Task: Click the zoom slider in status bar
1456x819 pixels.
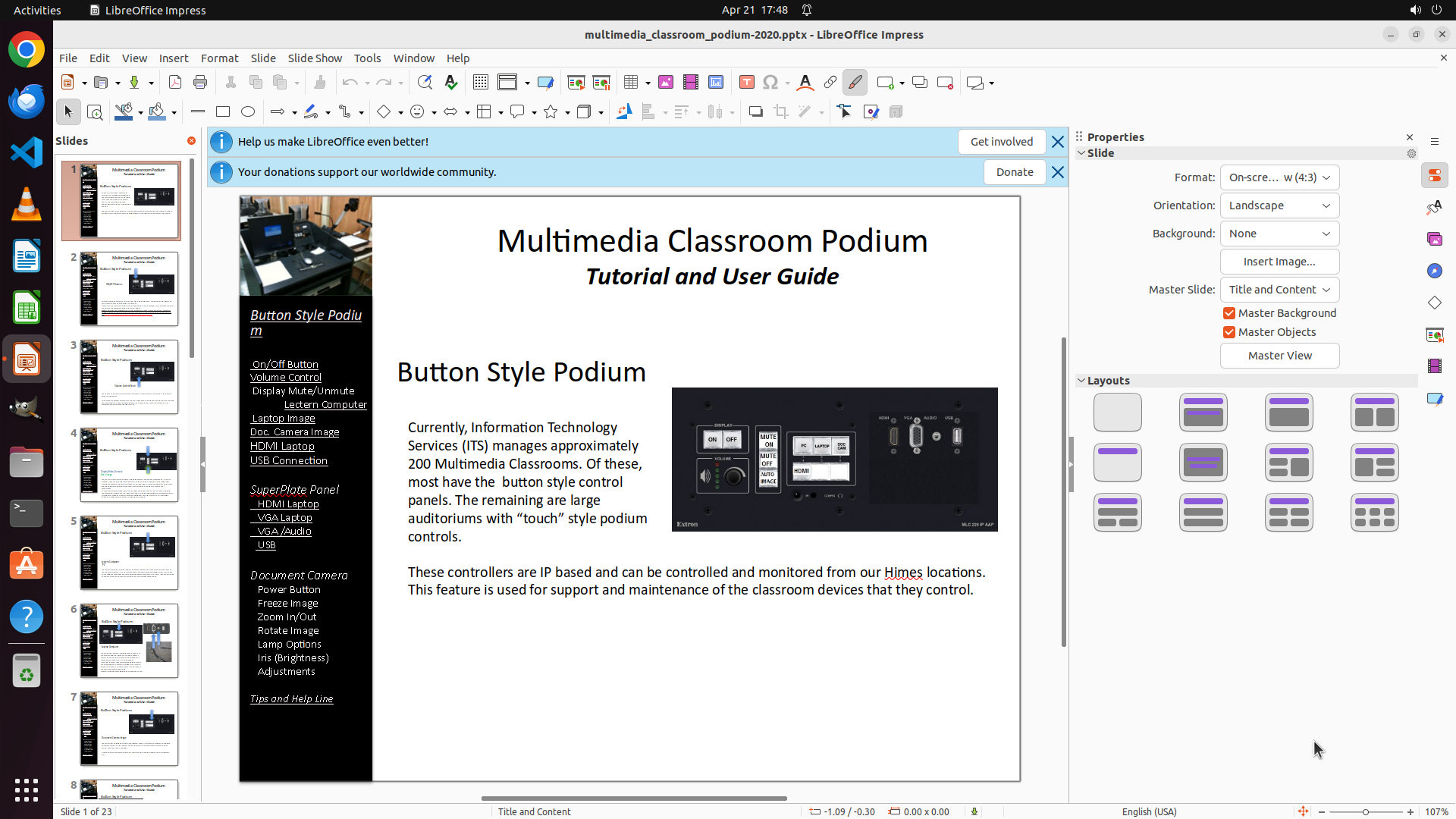Action: (x=1366, y=812)
